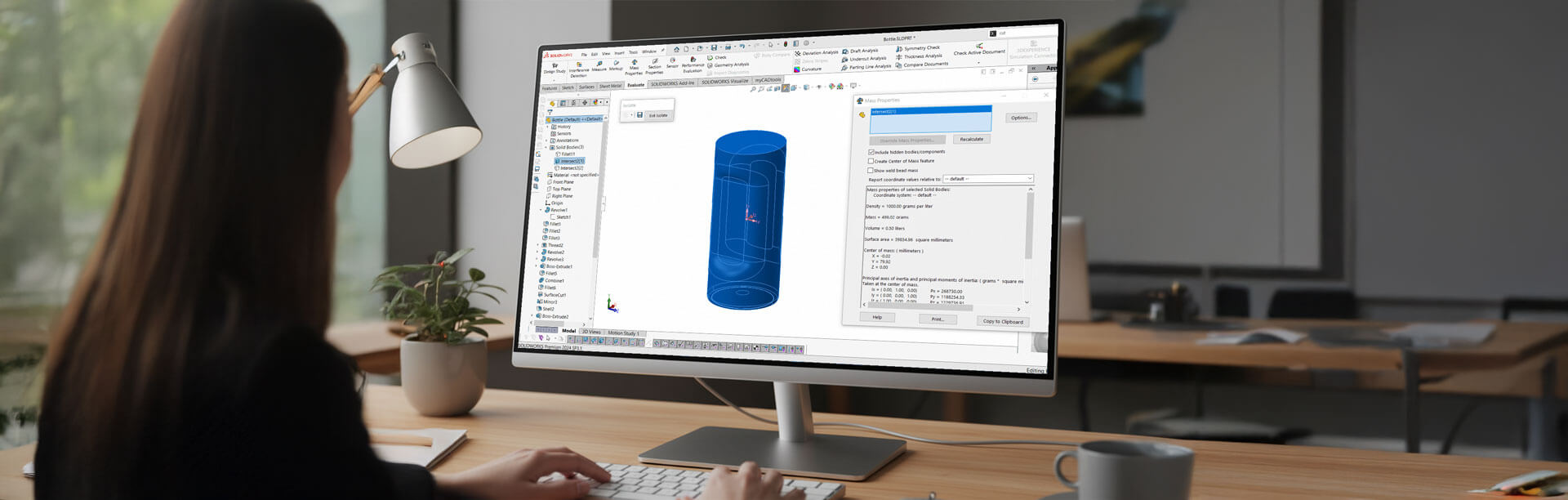The height and width of the screenshot is (500, 1568).
Task: Open Compare Documents
Action: click(x=922, y=65)
